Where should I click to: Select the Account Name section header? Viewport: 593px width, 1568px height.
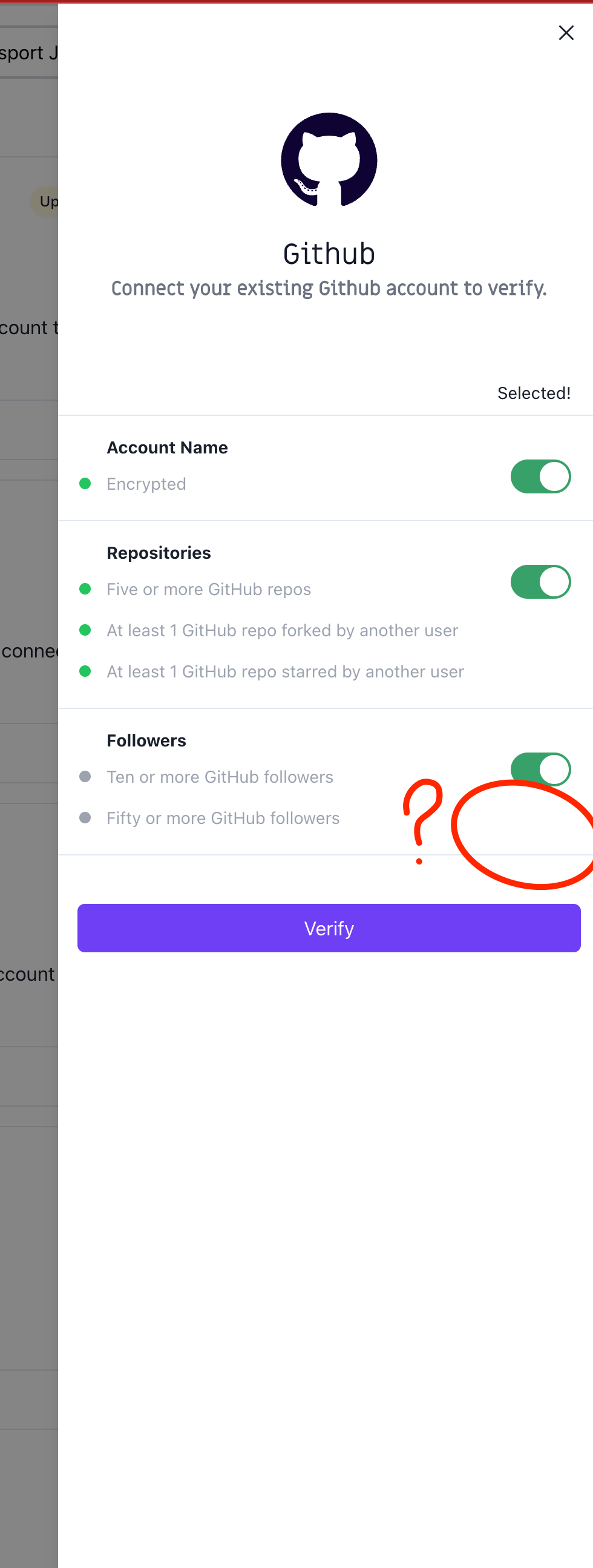167,447
